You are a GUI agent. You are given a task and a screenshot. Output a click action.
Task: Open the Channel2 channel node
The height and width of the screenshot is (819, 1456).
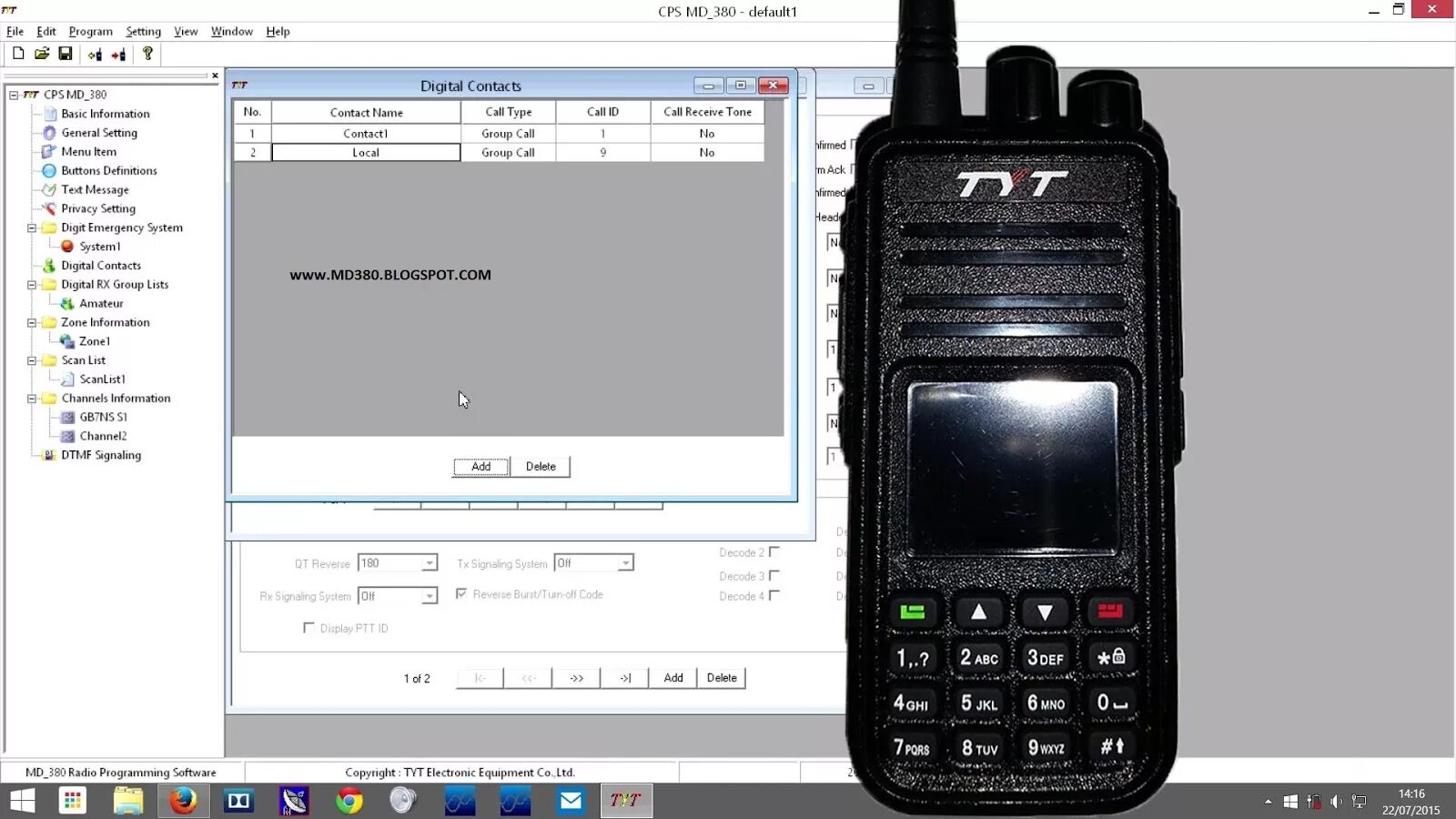[103, 437]
